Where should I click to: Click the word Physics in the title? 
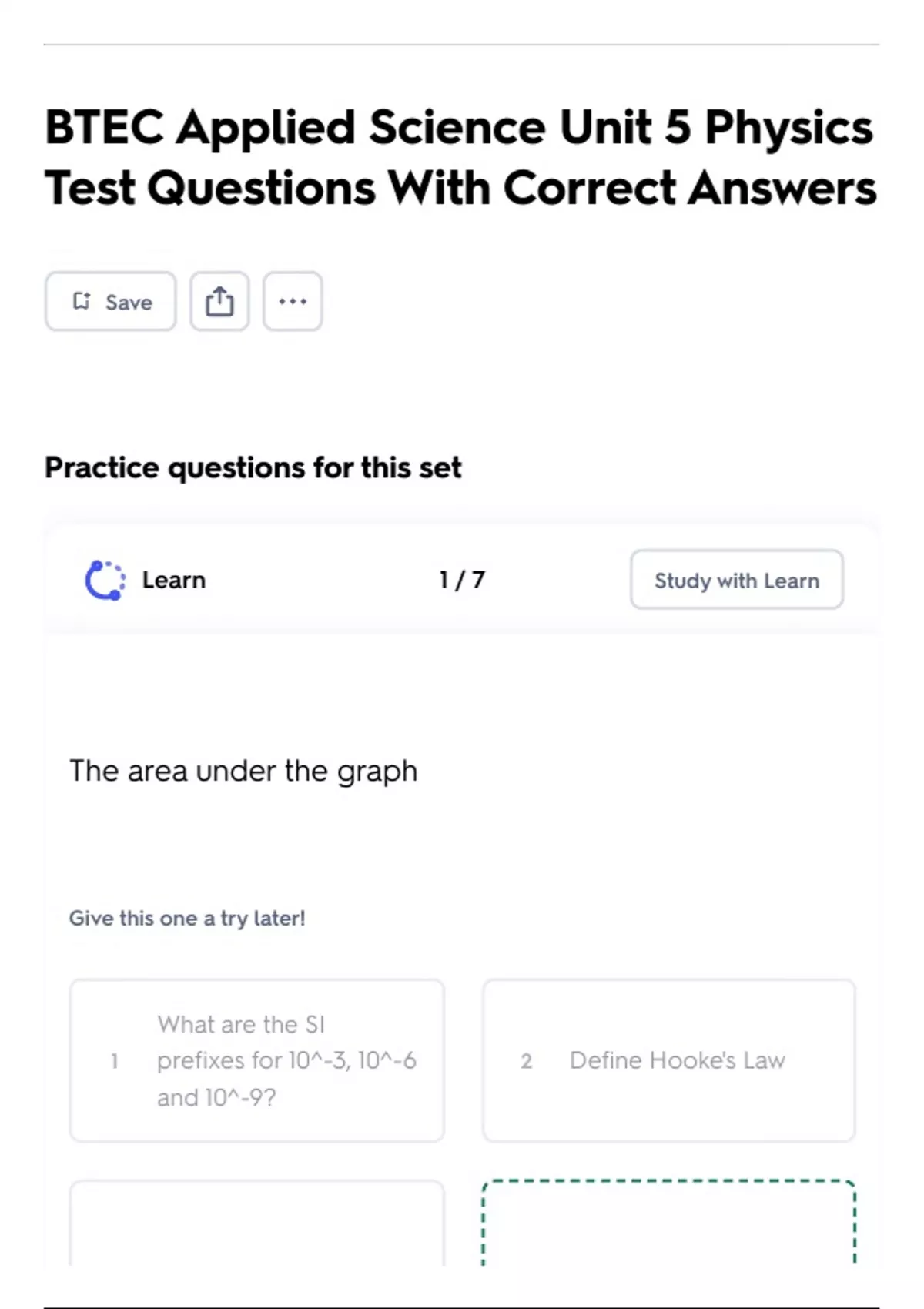(x=788, y=127)
